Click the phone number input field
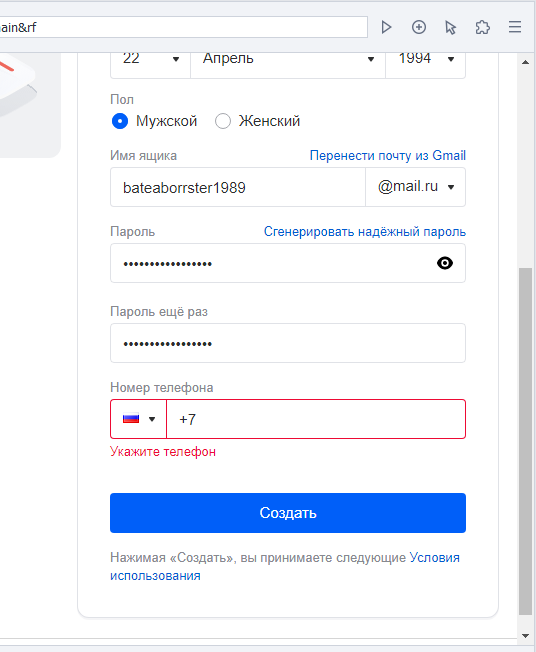The image size is (536, 652). [316, 419]
